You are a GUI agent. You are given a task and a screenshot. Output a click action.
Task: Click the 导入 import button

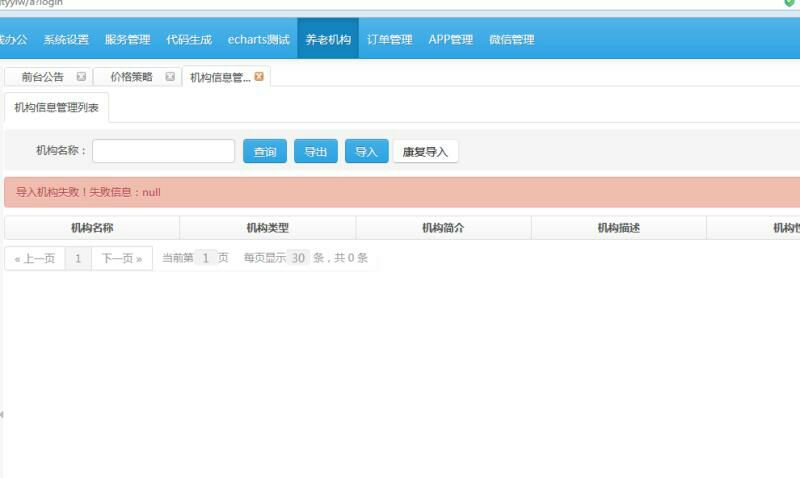point(366,152)
